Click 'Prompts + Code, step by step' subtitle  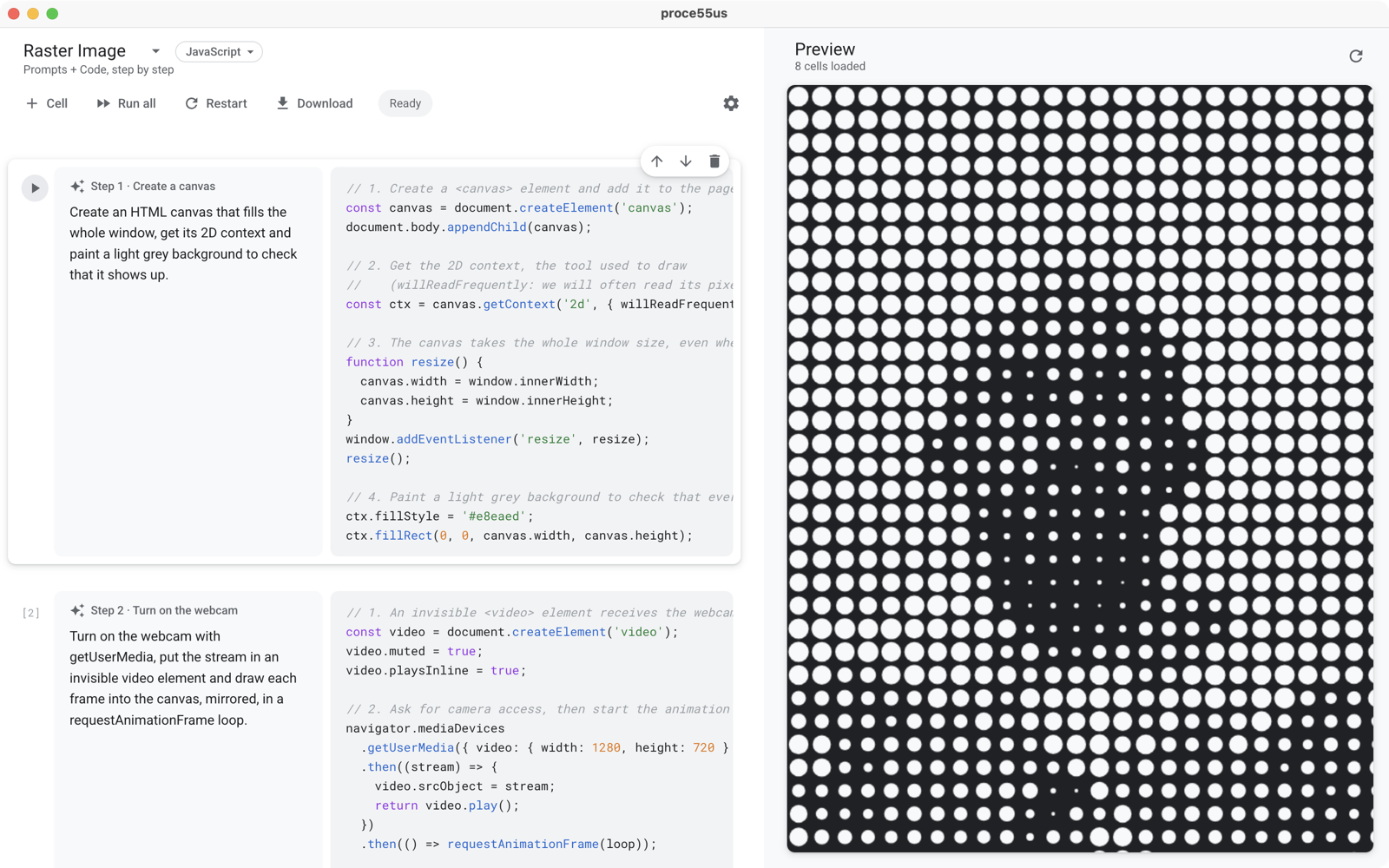point(98,70)
